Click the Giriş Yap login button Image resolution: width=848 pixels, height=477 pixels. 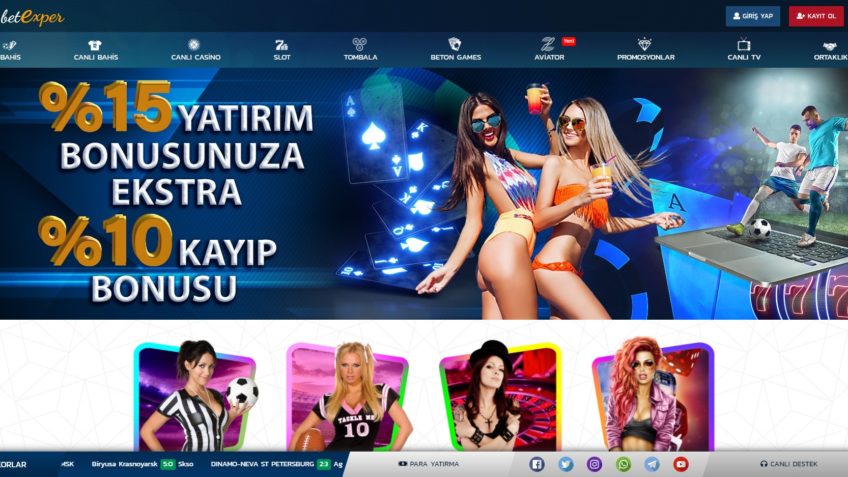coord(752,16)
